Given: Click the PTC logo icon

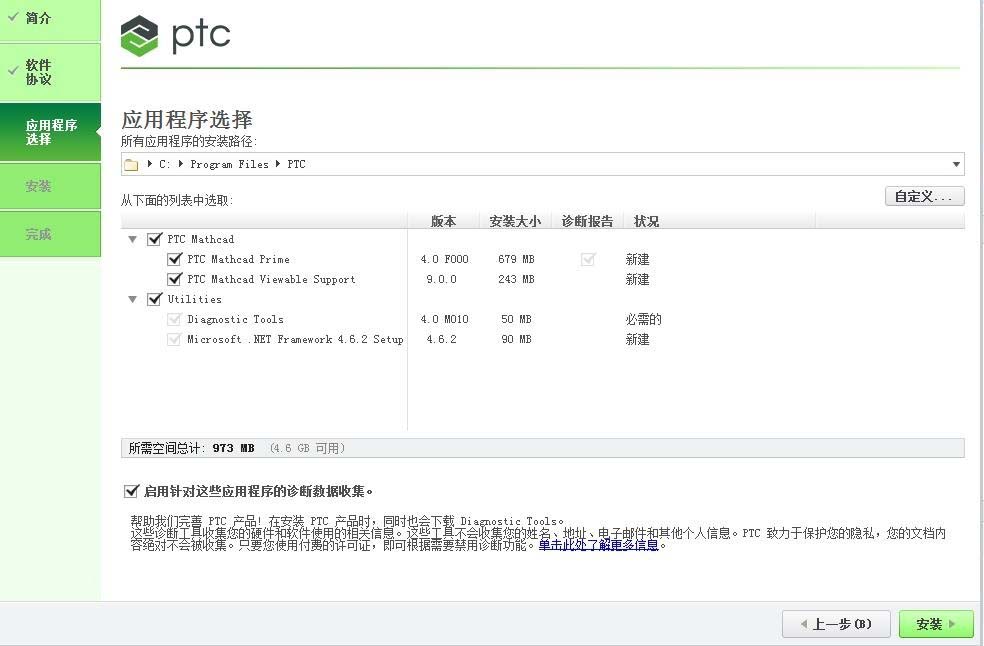Looking at the screenshot, I should point(139,36).
